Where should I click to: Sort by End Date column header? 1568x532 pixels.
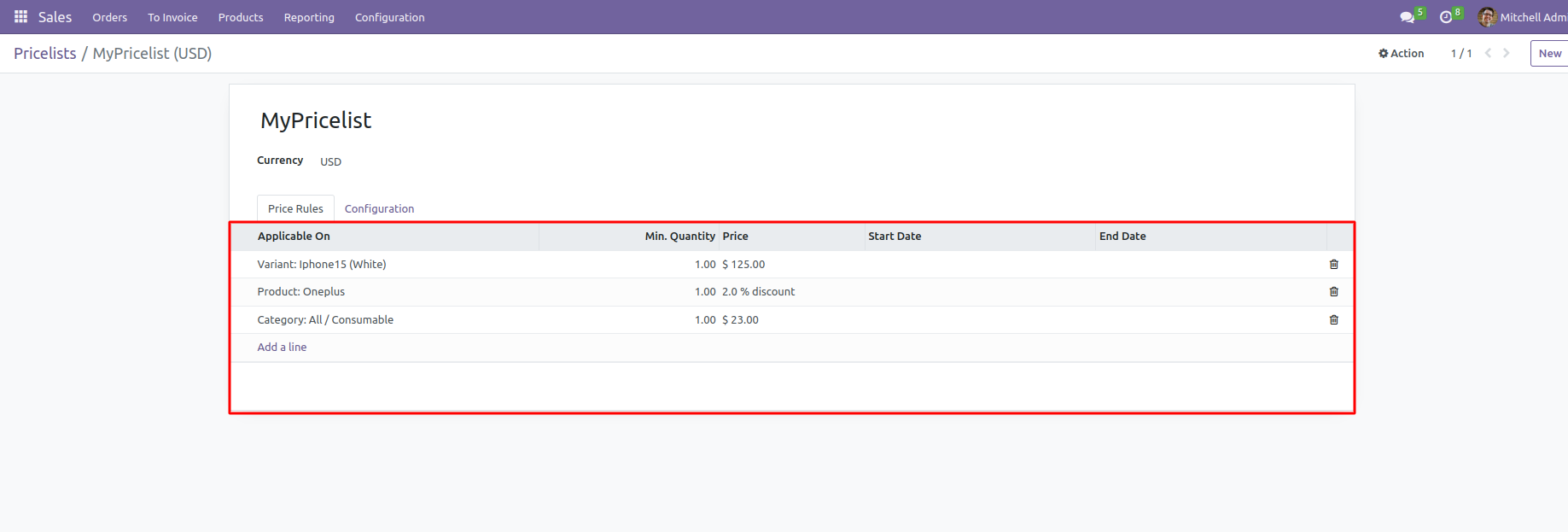click(x=1211, y=237)
